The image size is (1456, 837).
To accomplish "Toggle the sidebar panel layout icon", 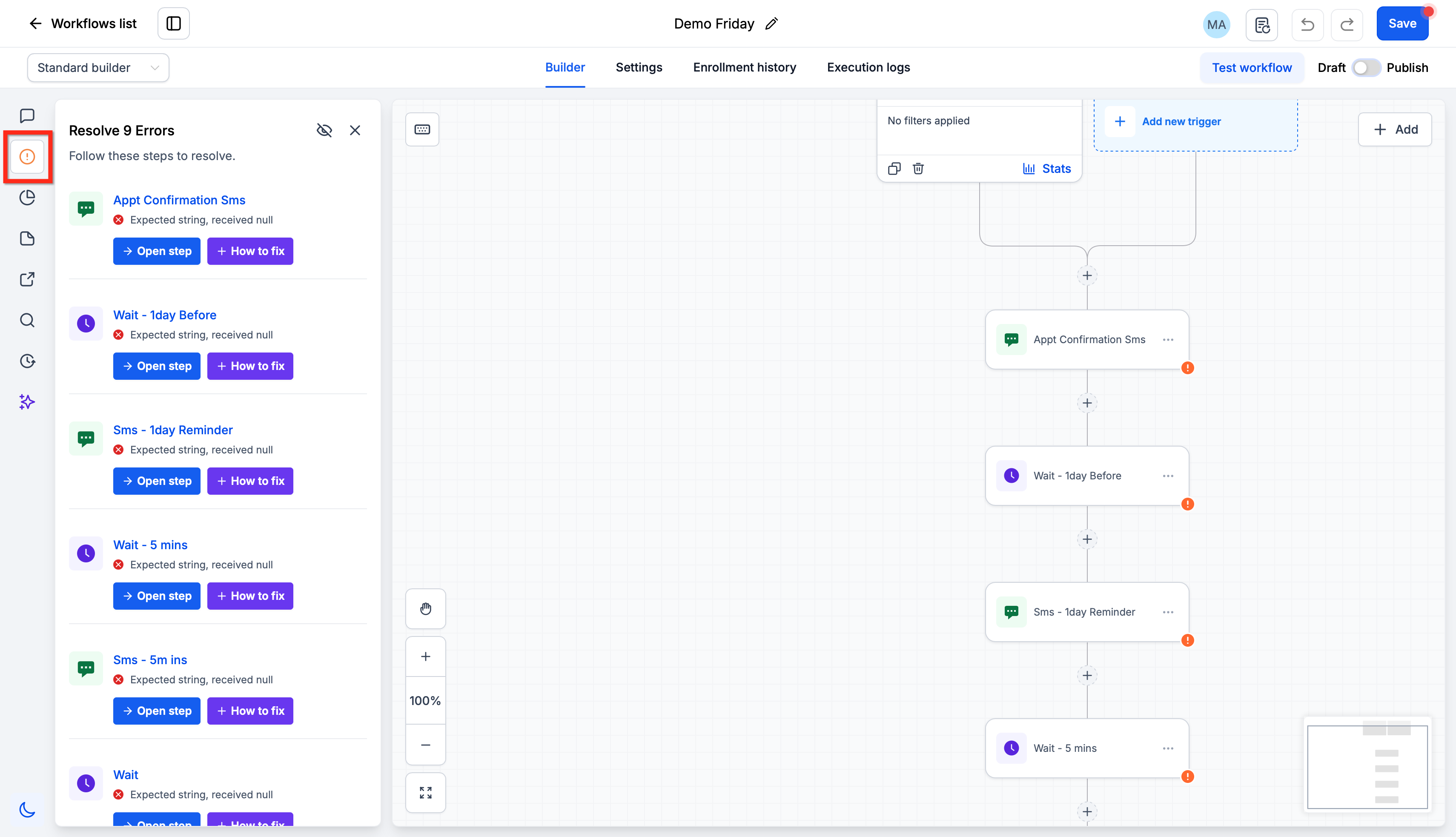I will (x=174, y=23).
